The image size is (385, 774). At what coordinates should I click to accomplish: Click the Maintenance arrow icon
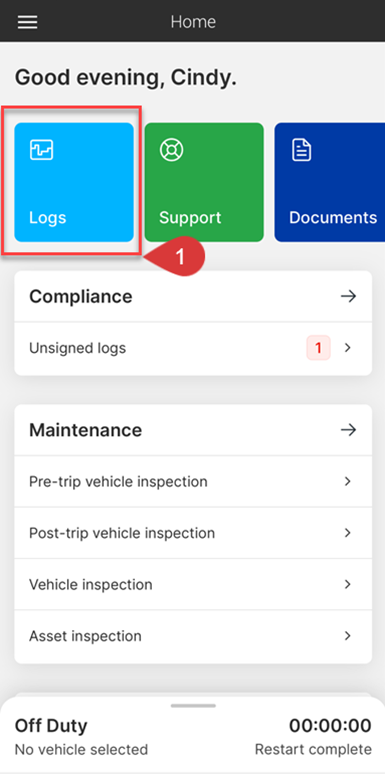coord(348,430)
